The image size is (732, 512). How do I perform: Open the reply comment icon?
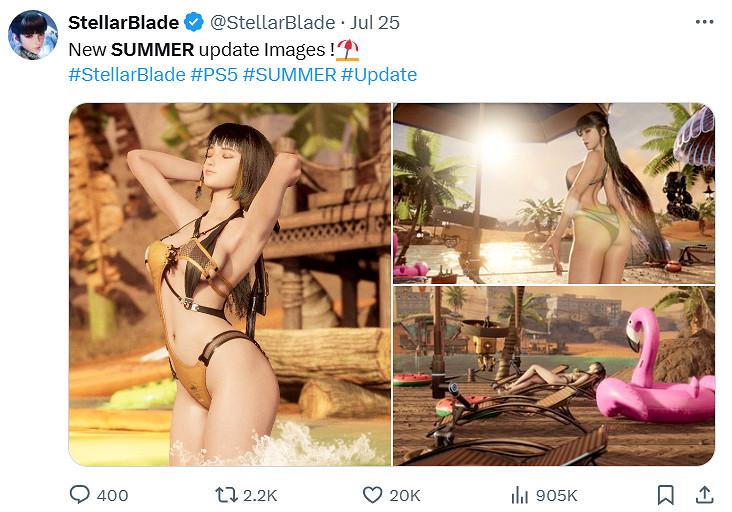point(79,495)
